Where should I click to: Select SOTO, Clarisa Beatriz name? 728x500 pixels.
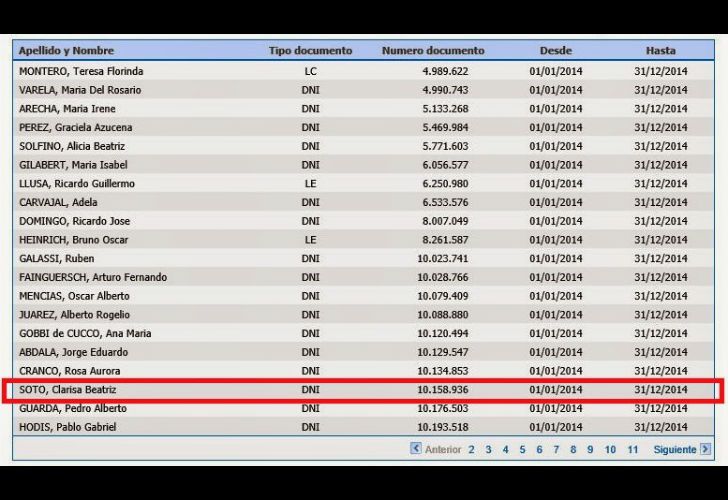(67, 390)
